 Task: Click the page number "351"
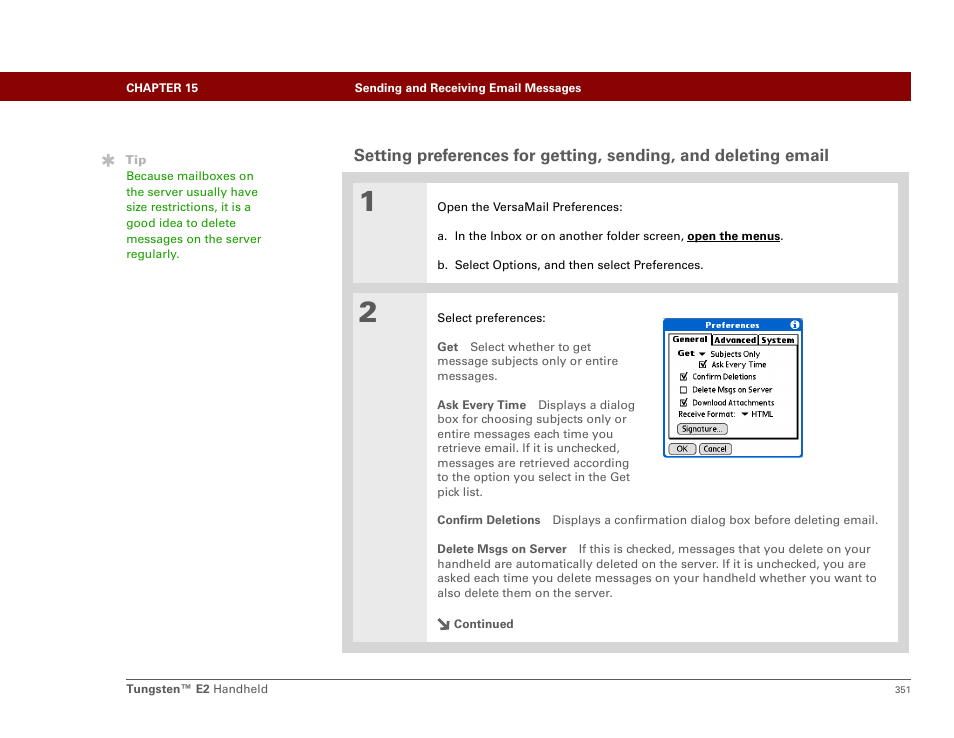coord(902,690)
